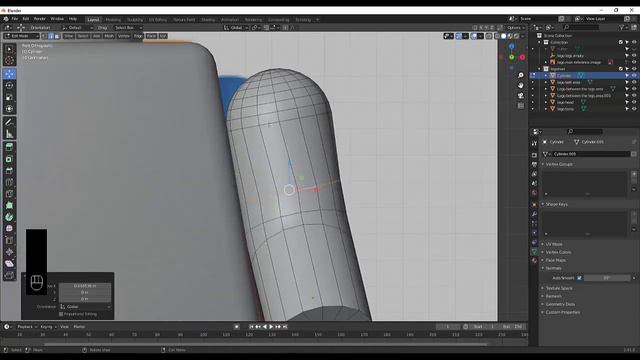This screenshot has width=640, height=360.
Task: Select the Bevel tool
Action: (9, 171)
